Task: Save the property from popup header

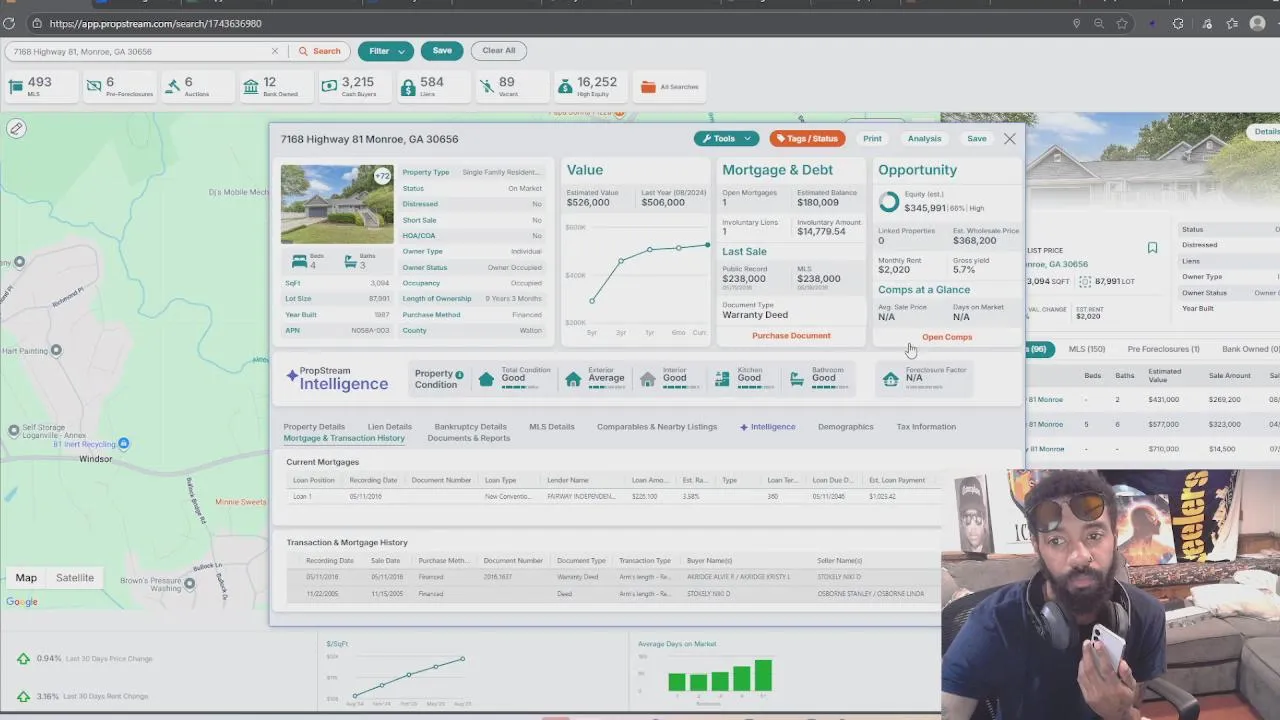Action: coord(976,139)
